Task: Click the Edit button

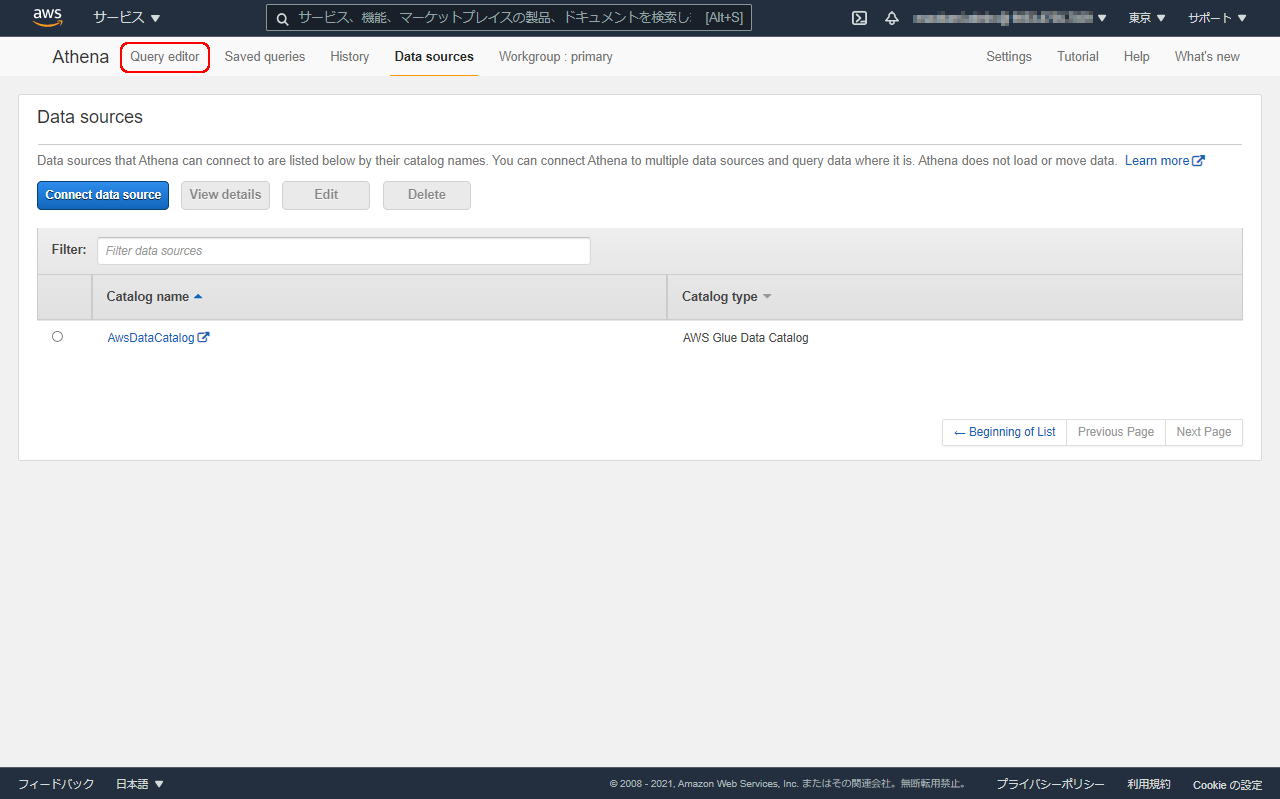Action: click(326, 195)
